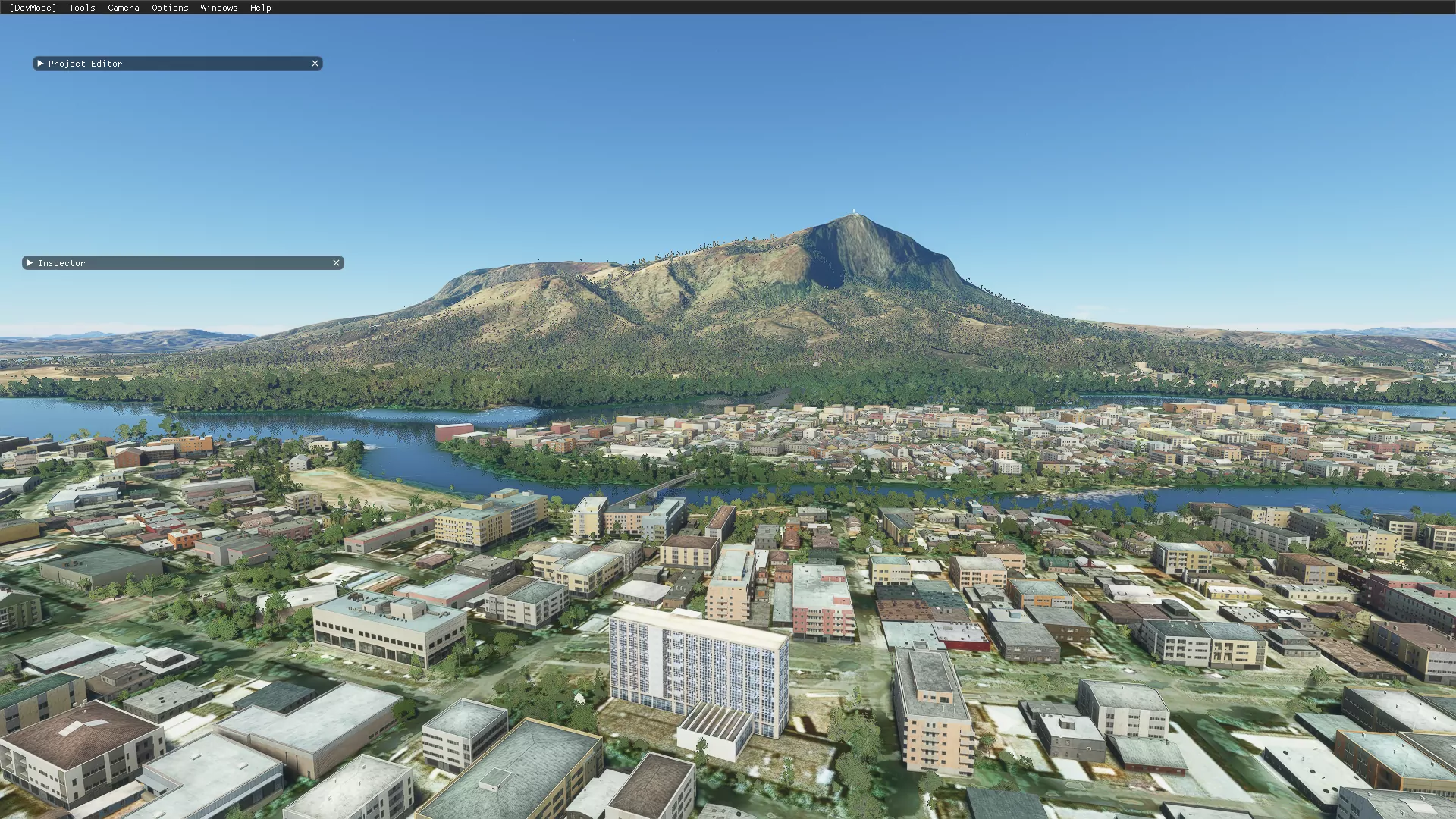This screenshot has width=1456, height=819.
Task: Open the Help menu
Action: point(260,8)
